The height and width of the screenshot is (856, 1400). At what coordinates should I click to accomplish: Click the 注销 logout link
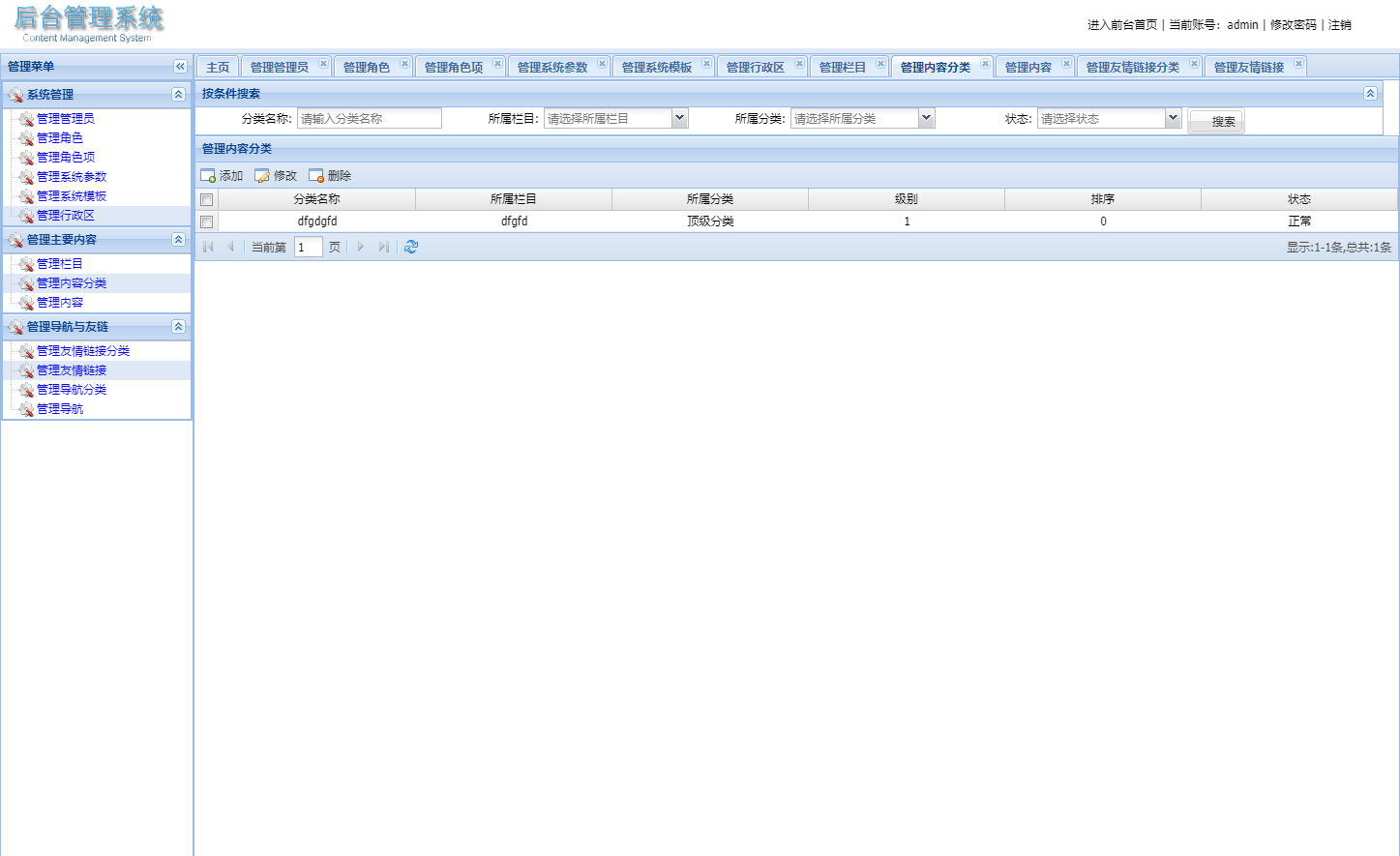1340,24
